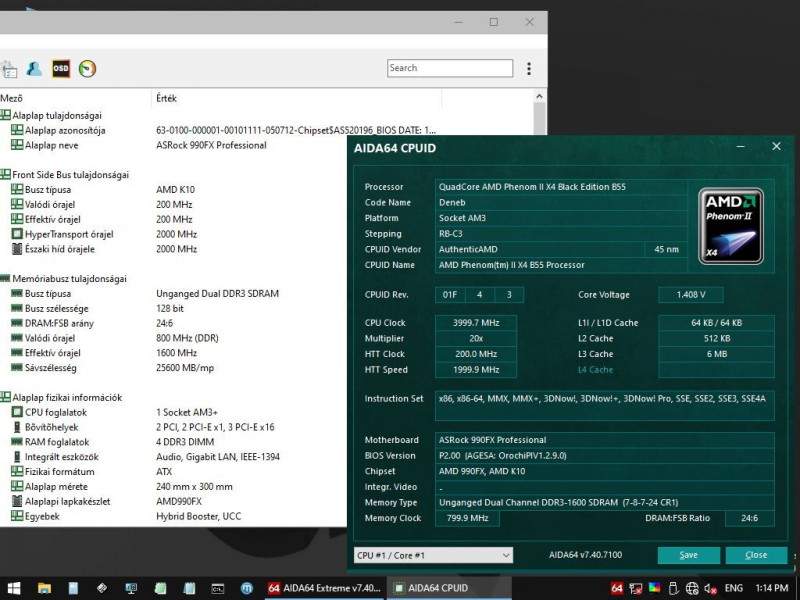Open the three-dot options menu

[x=529, y=68]
